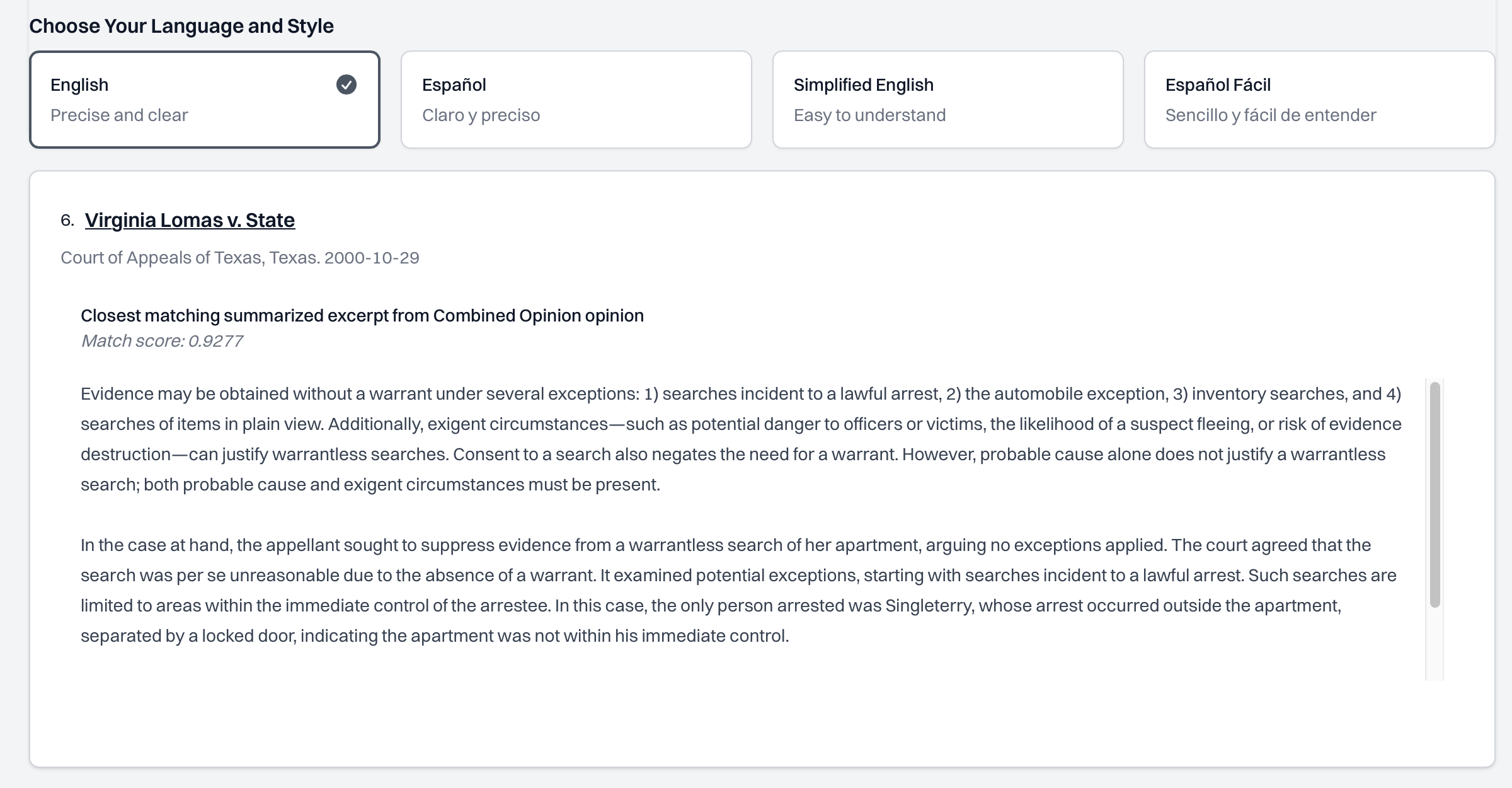Click the Match score 0.9277 label

[x=162, y=341]
